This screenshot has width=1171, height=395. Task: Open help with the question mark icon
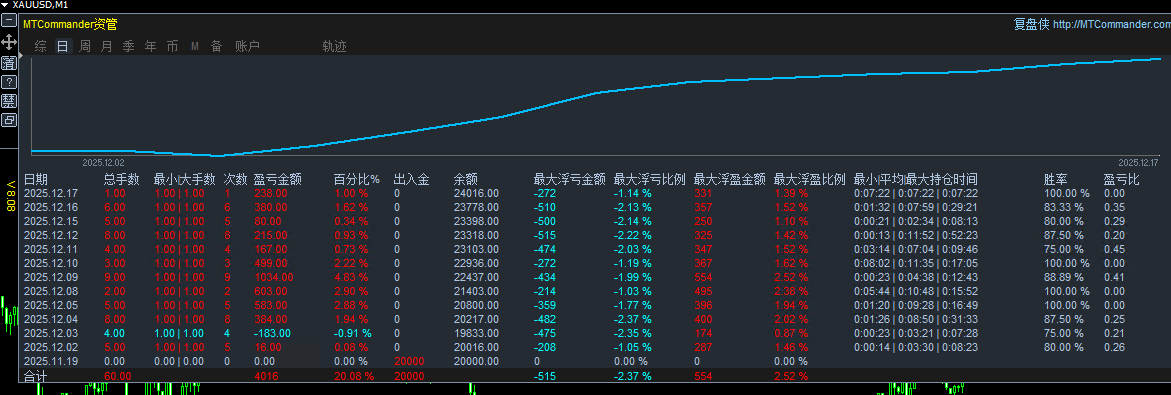[x=9, y=81]
